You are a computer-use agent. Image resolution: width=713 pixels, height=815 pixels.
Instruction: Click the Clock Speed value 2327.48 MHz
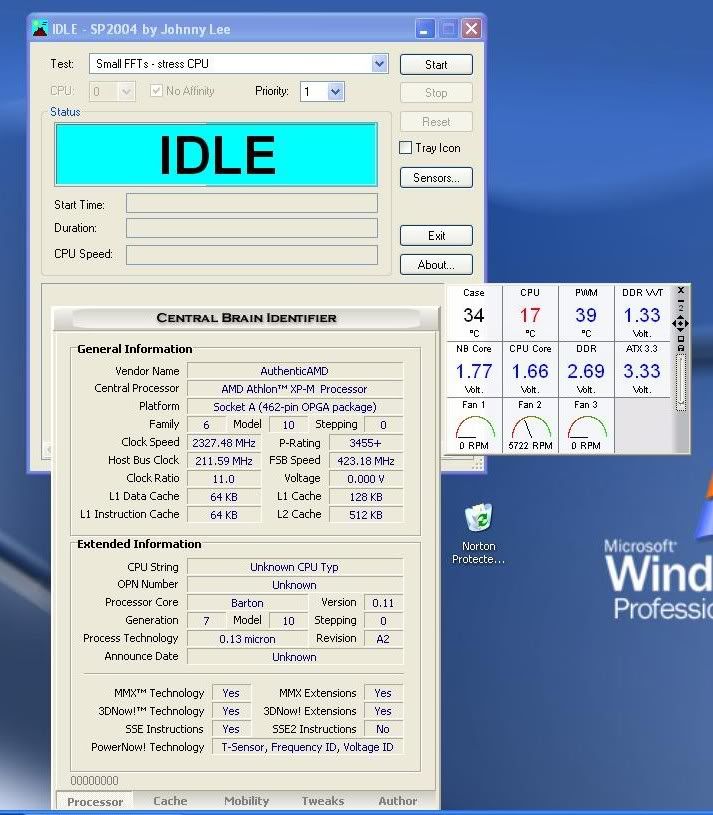tap(223, 443)
